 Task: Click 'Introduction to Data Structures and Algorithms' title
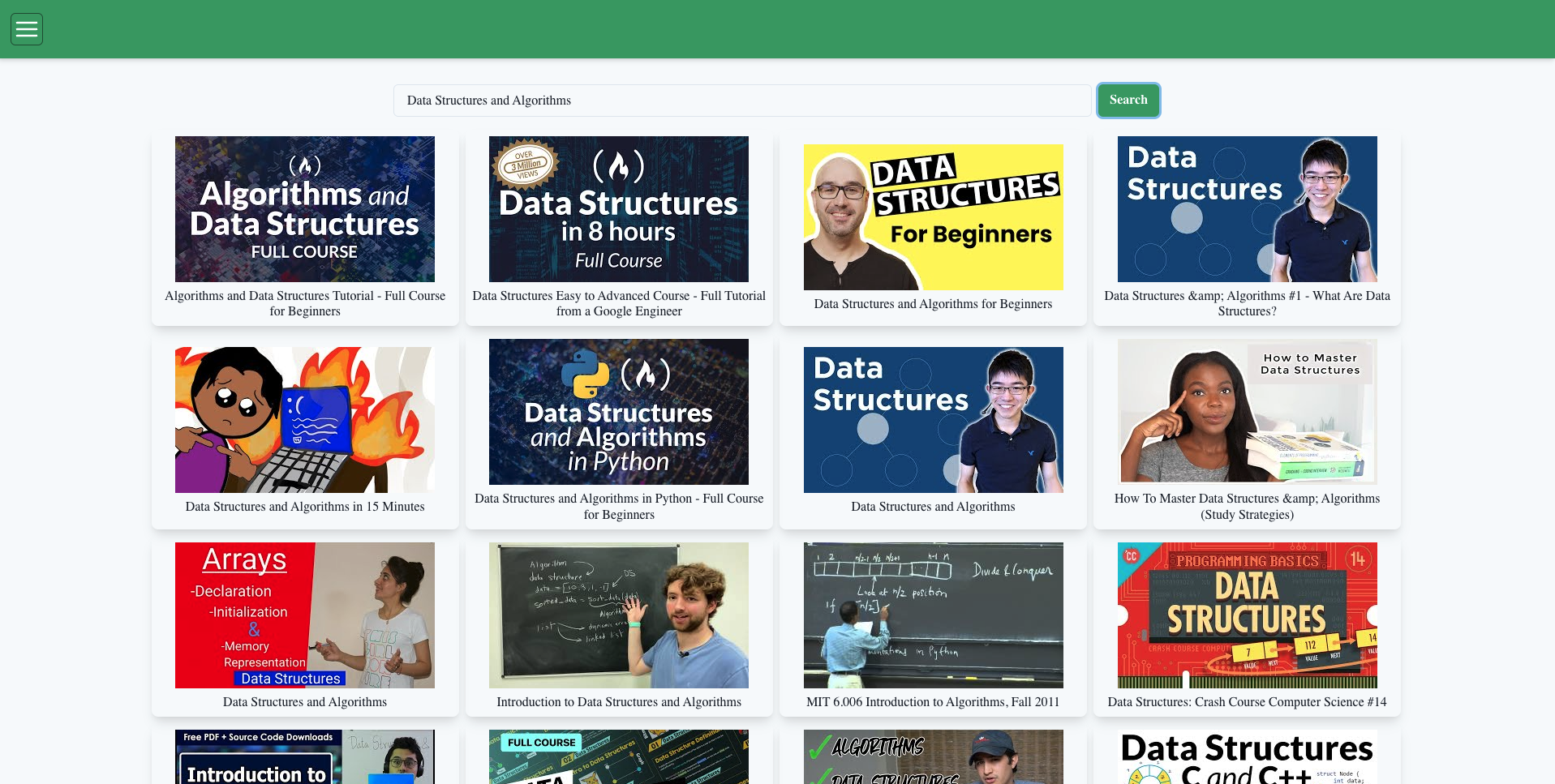pyautogui.click(x=619, y=702)
